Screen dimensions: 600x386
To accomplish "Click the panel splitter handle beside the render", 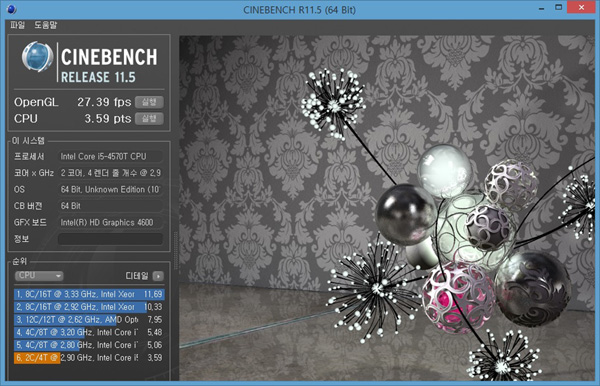I will (x=176, y=251).
